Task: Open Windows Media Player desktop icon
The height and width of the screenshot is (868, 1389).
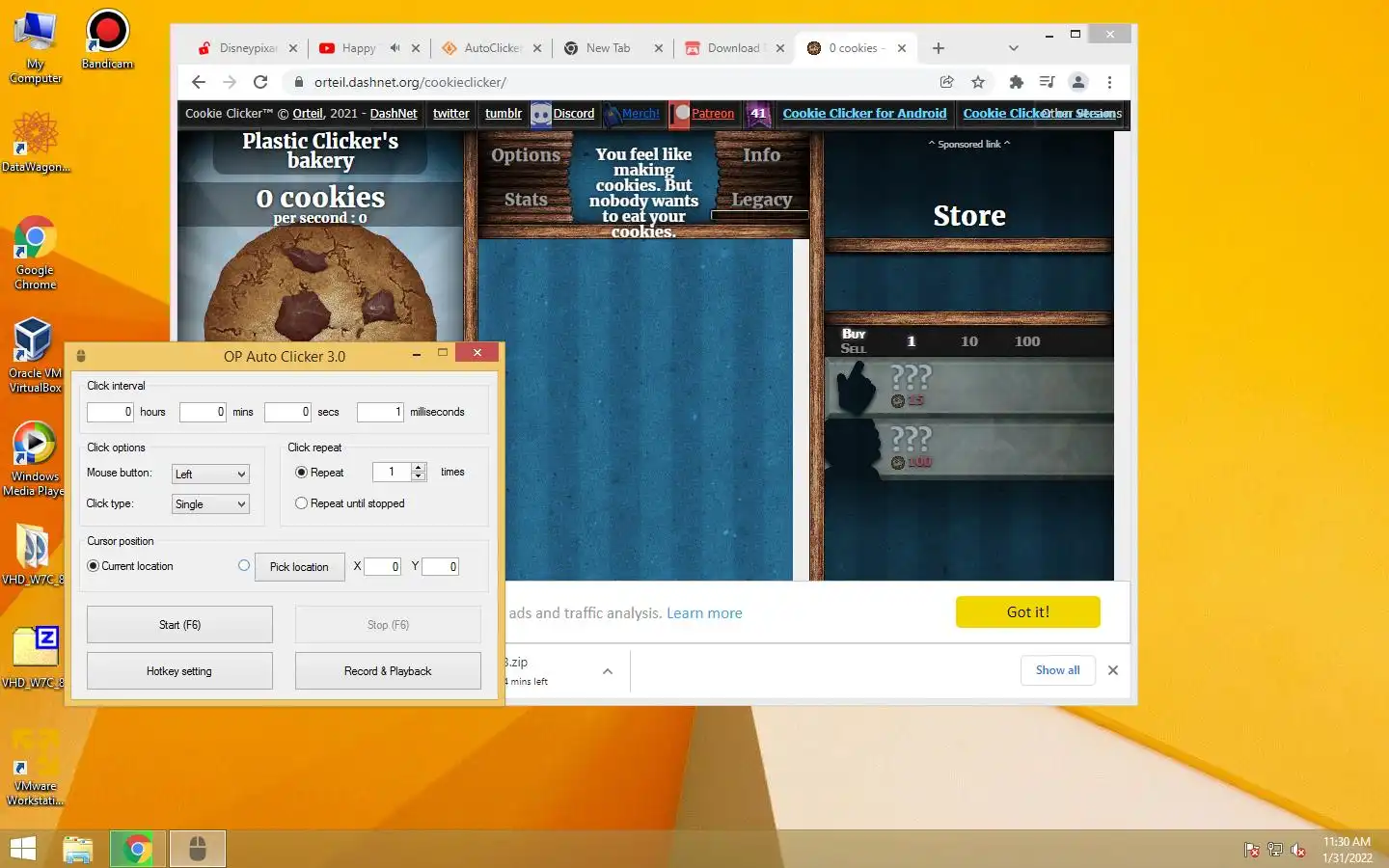Action: pyautogui.click(x=35, y=459)
